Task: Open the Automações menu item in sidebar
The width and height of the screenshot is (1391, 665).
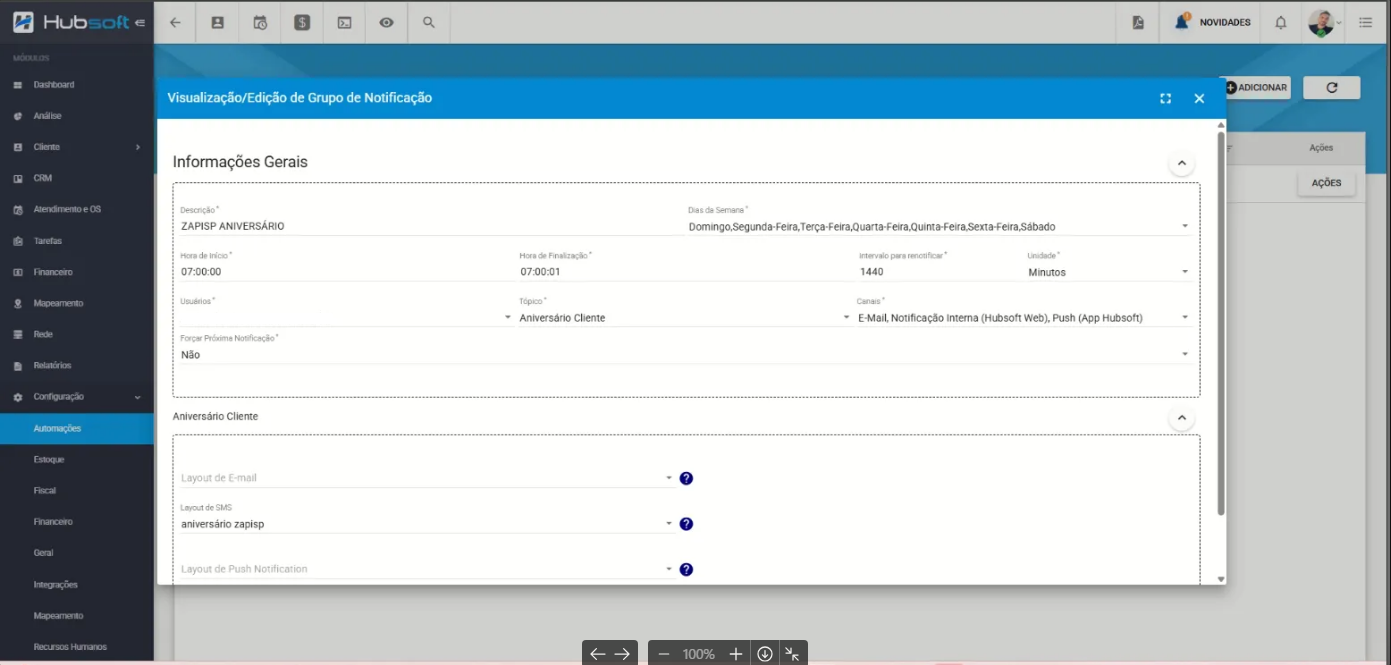Action: point(57,428)
